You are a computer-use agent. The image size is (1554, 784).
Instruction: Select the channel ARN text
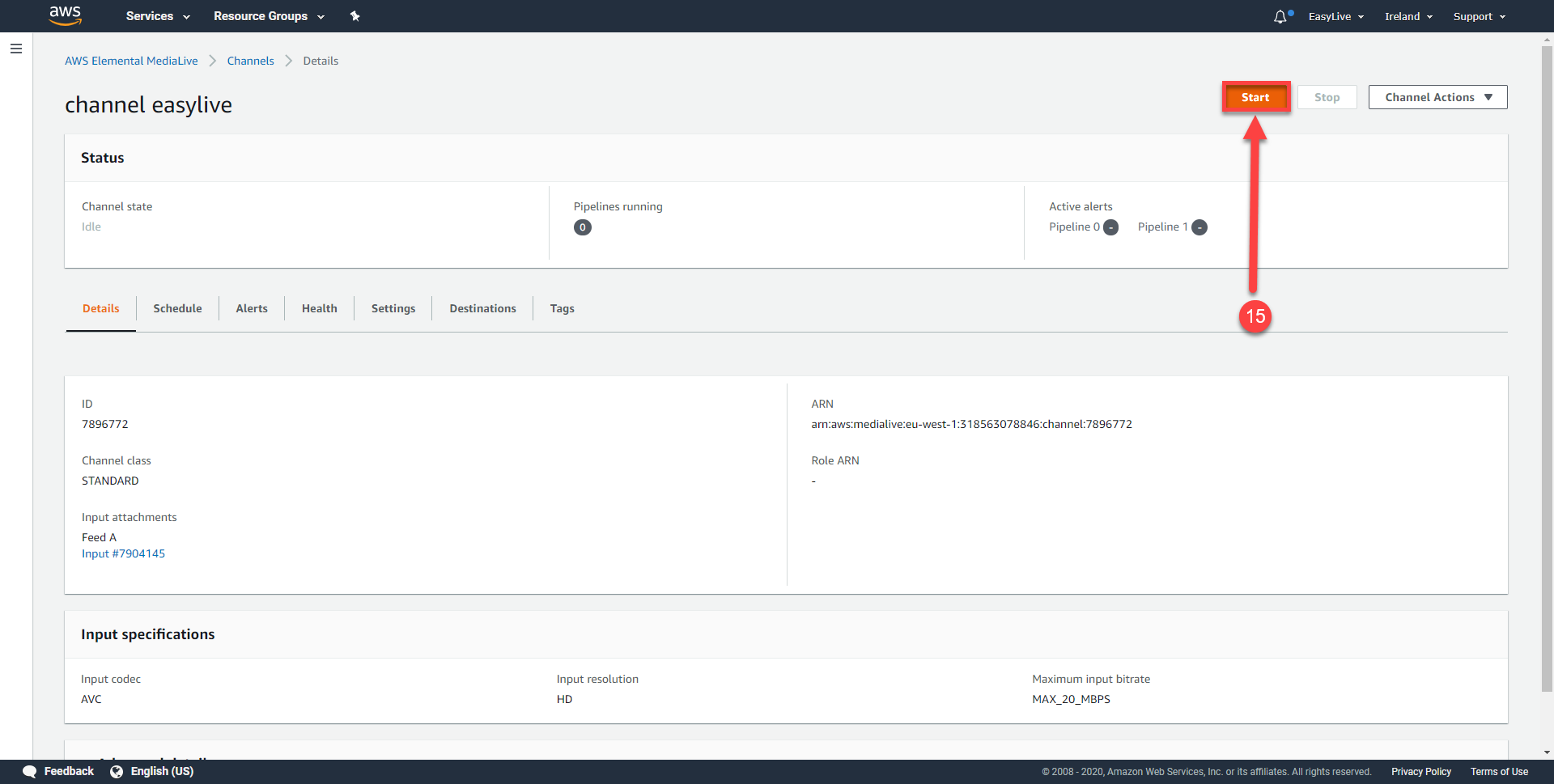tap(971, 424)
